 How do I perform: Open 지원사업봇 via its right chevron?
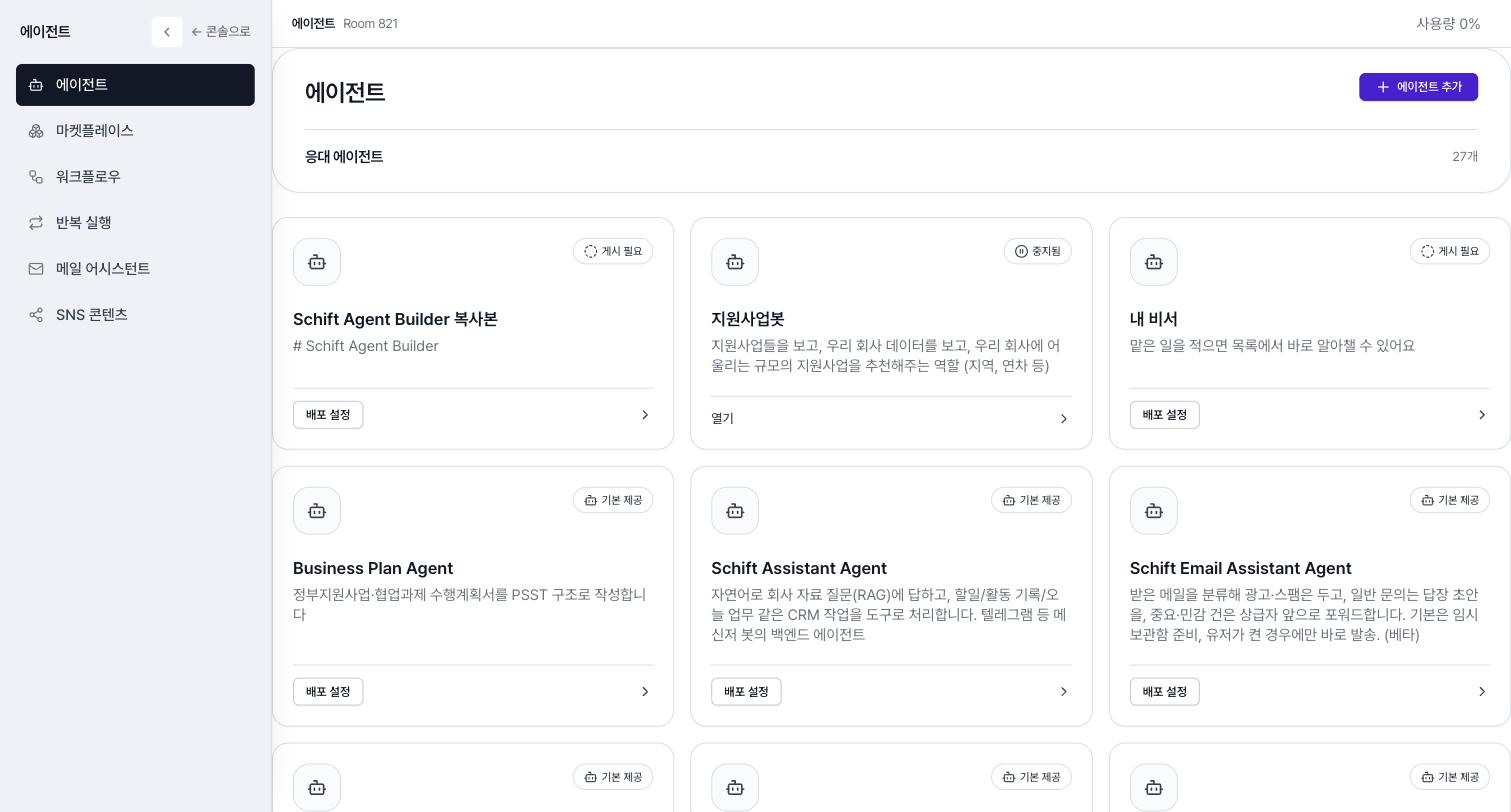pos(1064,419)
